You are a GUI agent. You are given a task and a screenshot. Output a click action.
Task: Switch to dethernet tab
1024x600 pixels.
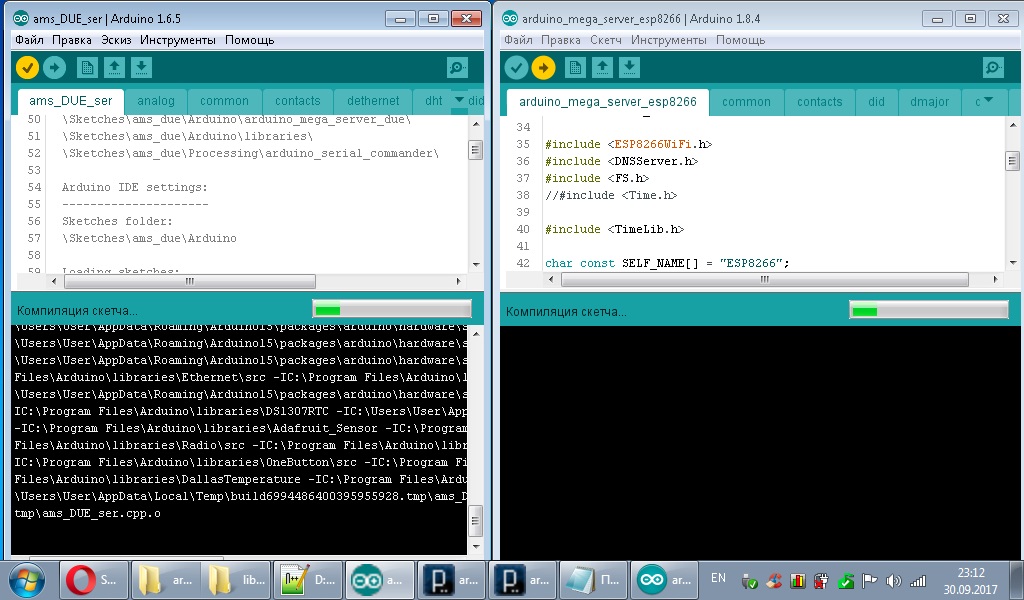click(x=373, y=101)
